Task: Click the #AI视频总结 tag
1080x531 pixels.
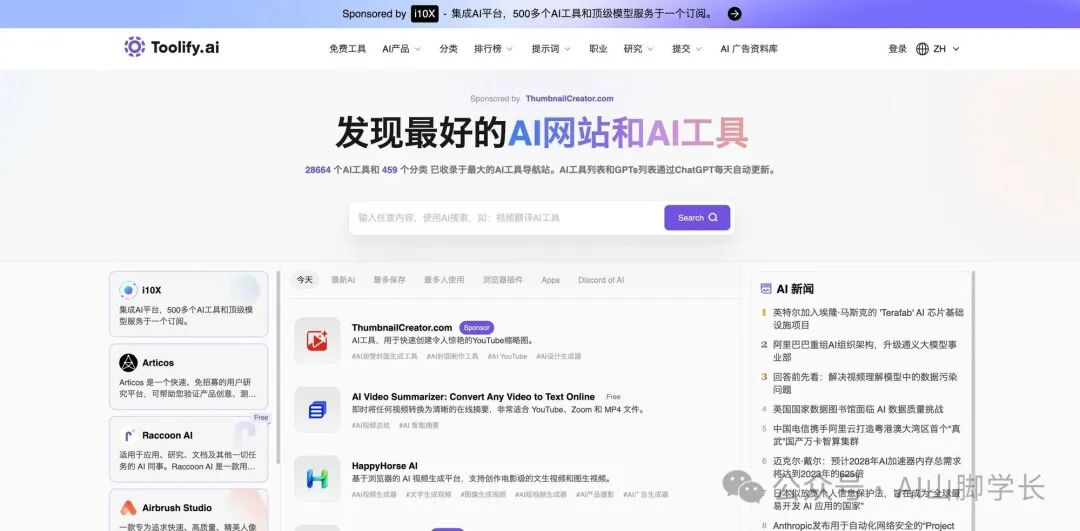Action: click(x=371, y=426)
